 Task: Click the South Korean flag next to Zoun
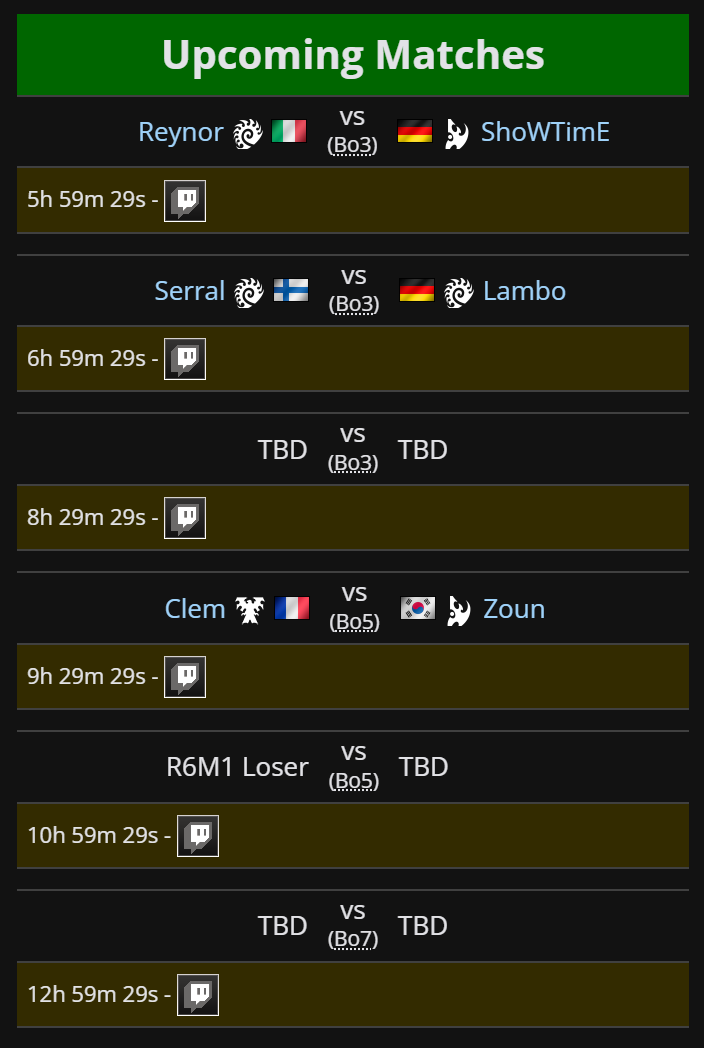(418, 608)
